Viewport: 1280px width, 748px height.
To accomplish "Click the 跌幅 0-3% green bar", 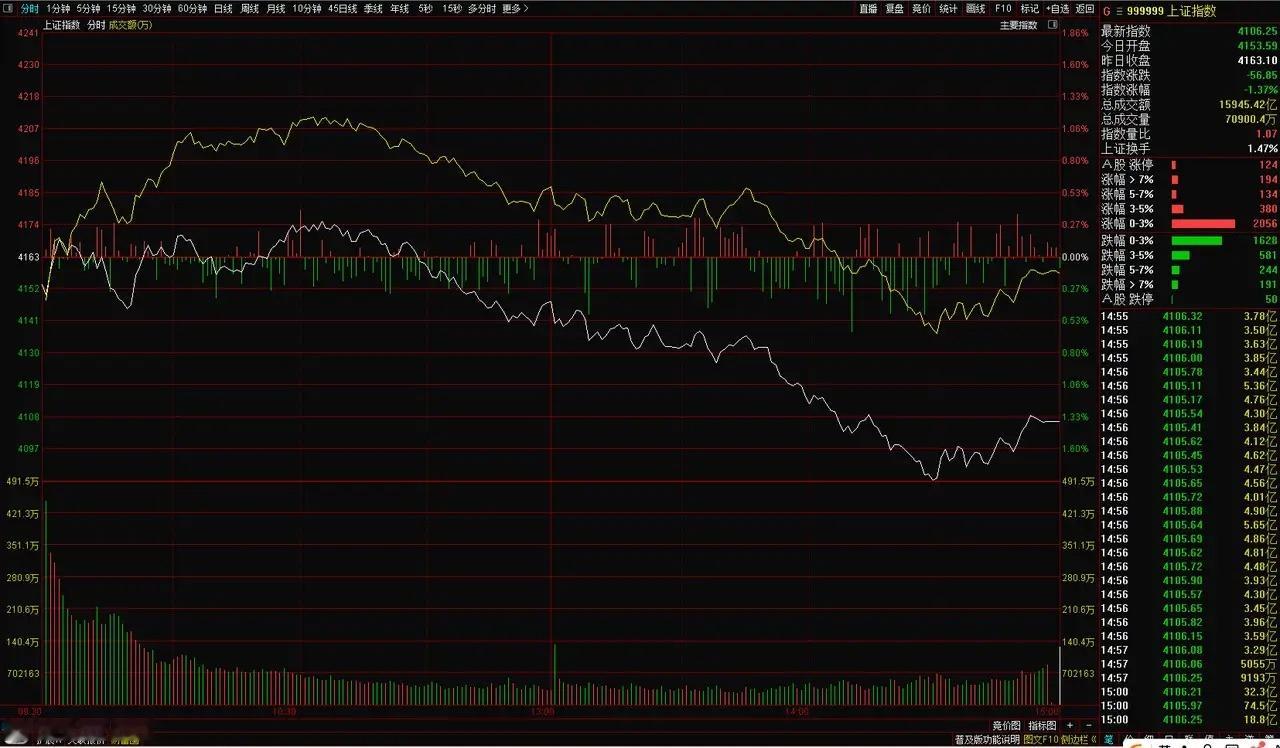I will point(1196,240).
